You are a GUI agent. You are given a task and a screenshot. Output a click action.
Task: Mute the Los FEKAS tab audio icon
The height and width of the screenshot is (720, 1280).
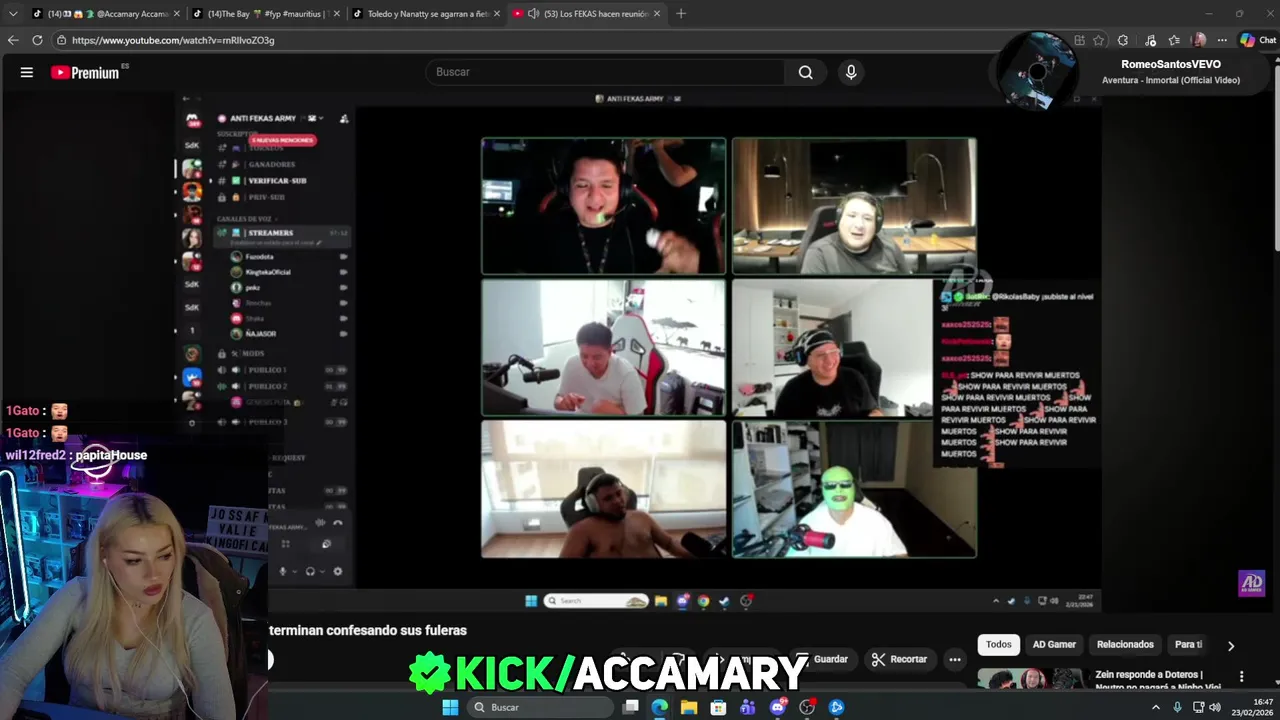point(533,14)
